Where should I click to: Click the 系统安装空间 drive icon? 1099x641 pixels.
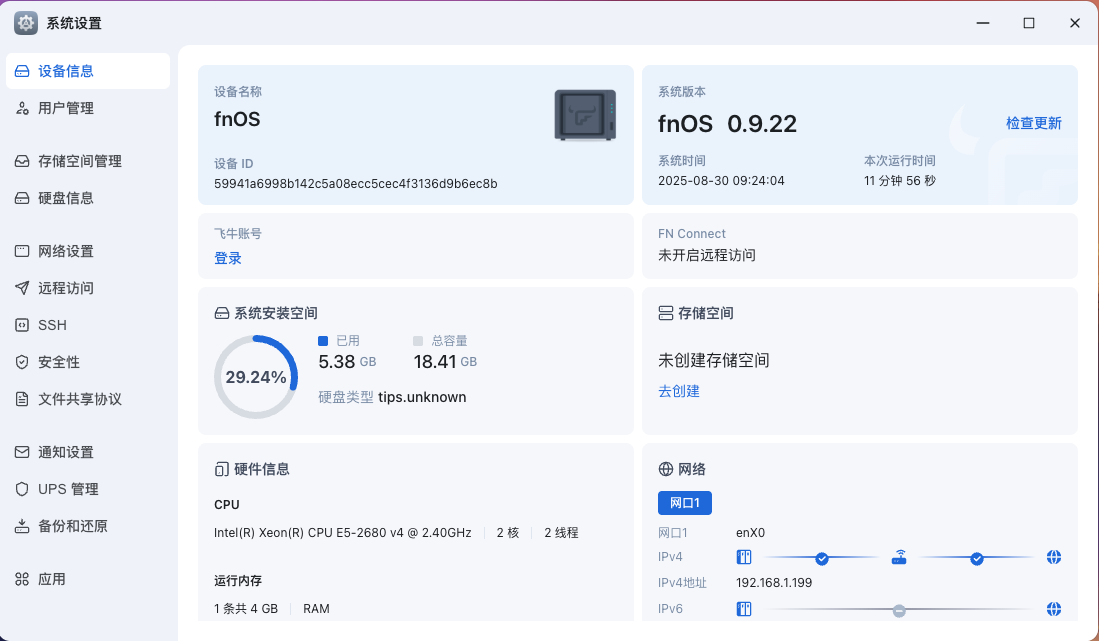[221, 313]
